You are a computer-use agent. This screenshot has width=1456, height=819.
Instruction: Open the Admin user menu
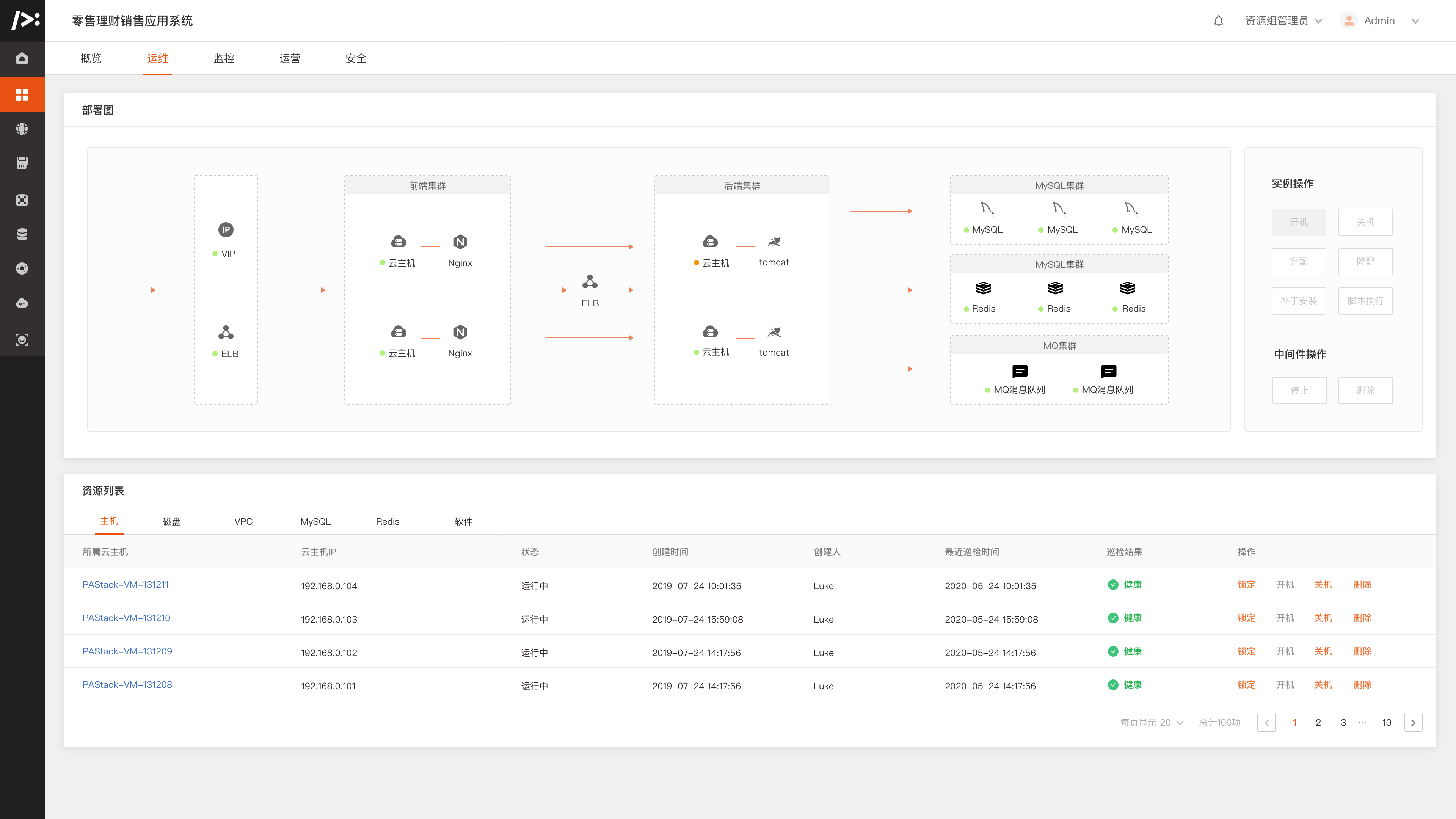tap(1379, 21)
